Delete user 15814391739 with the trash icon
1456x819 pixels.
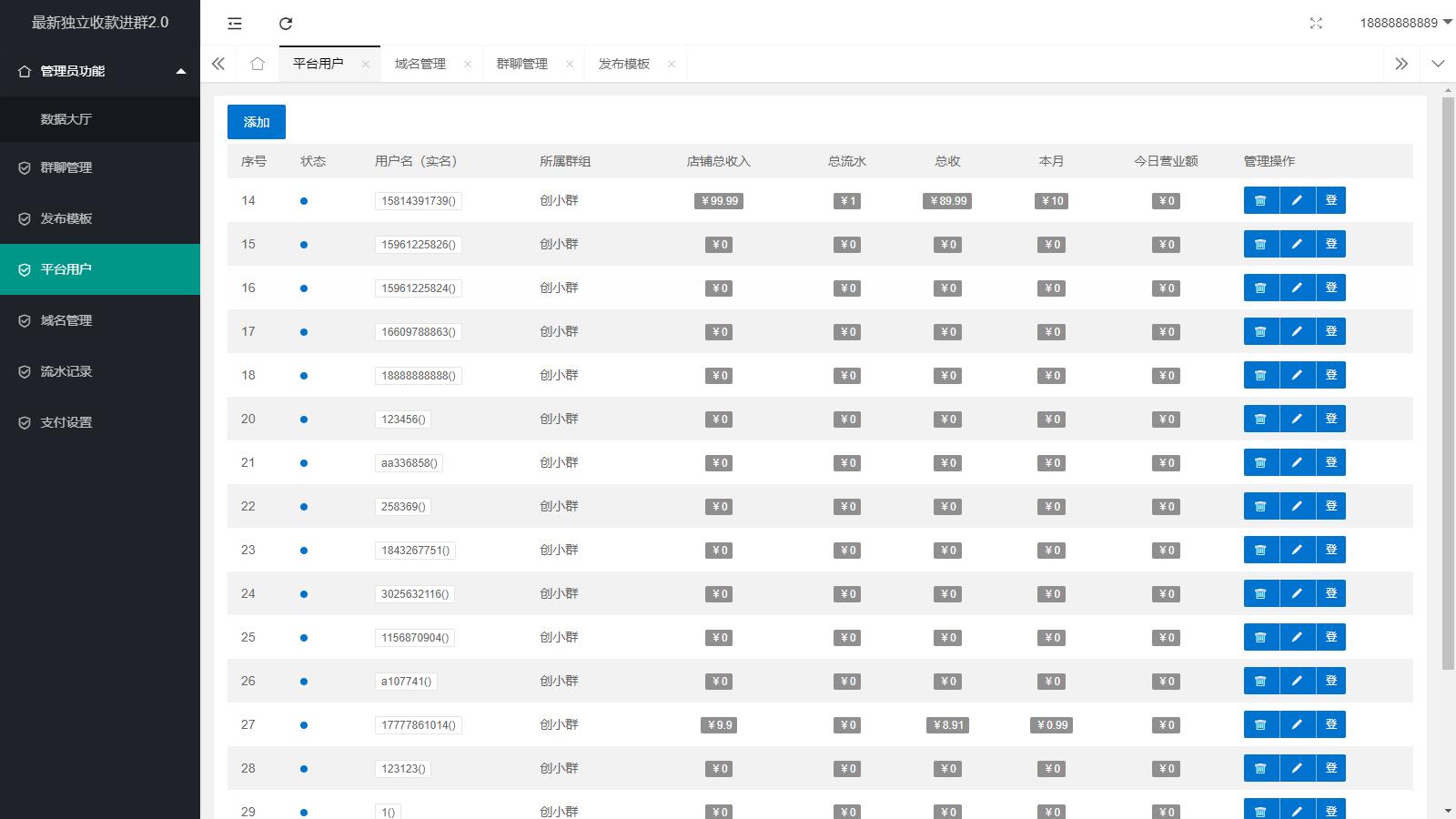[1261, 200]
